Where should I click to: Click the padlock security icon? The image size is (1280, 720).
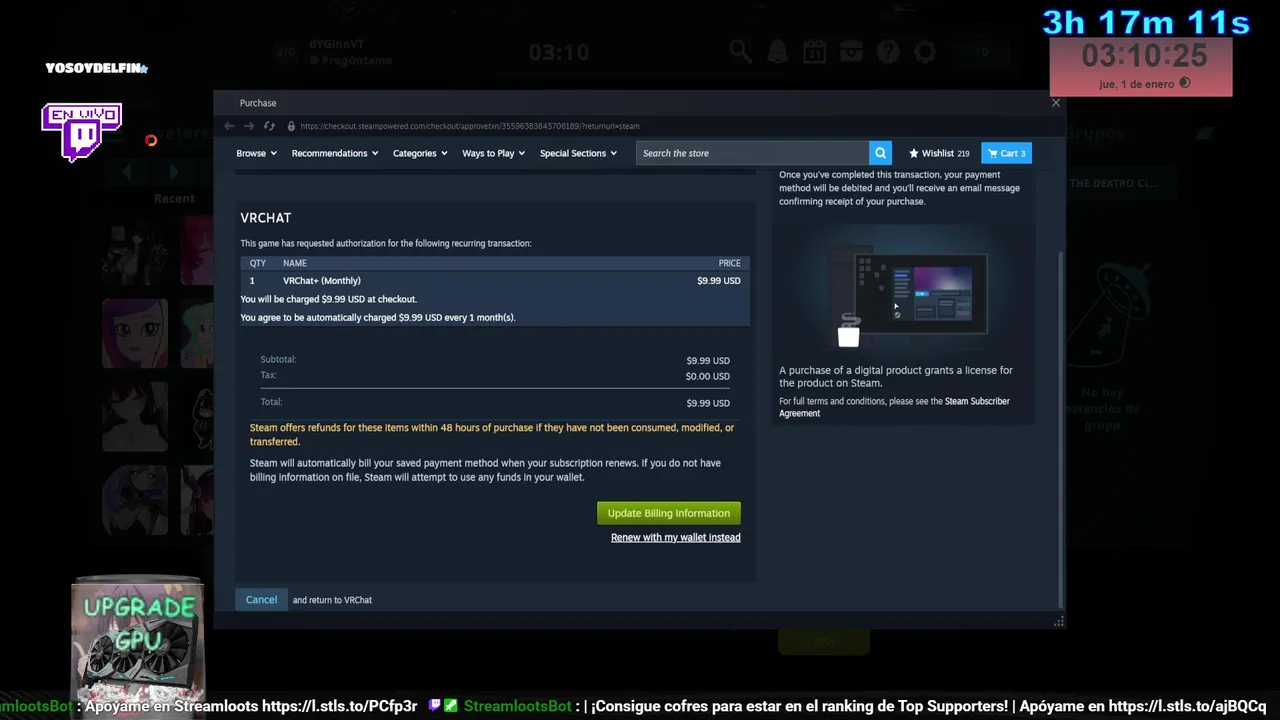[x=291, y=126]
